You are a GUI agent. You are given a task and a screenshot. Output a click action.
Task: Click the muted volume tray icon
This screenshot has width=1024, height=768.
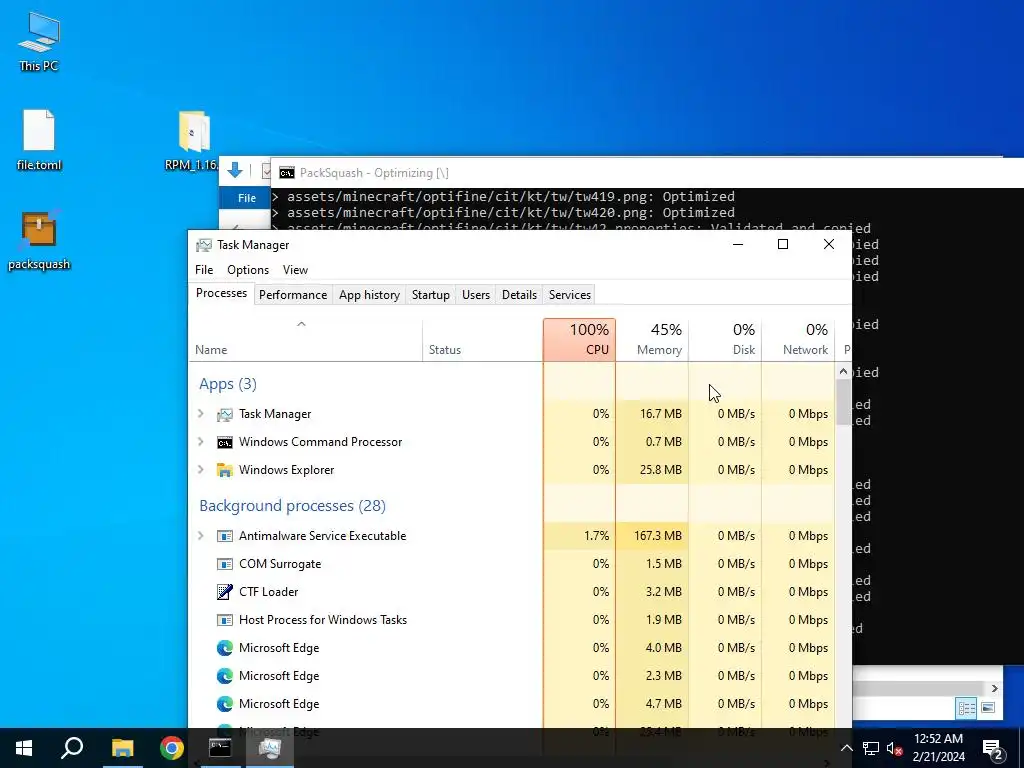[x=894, y=748]
